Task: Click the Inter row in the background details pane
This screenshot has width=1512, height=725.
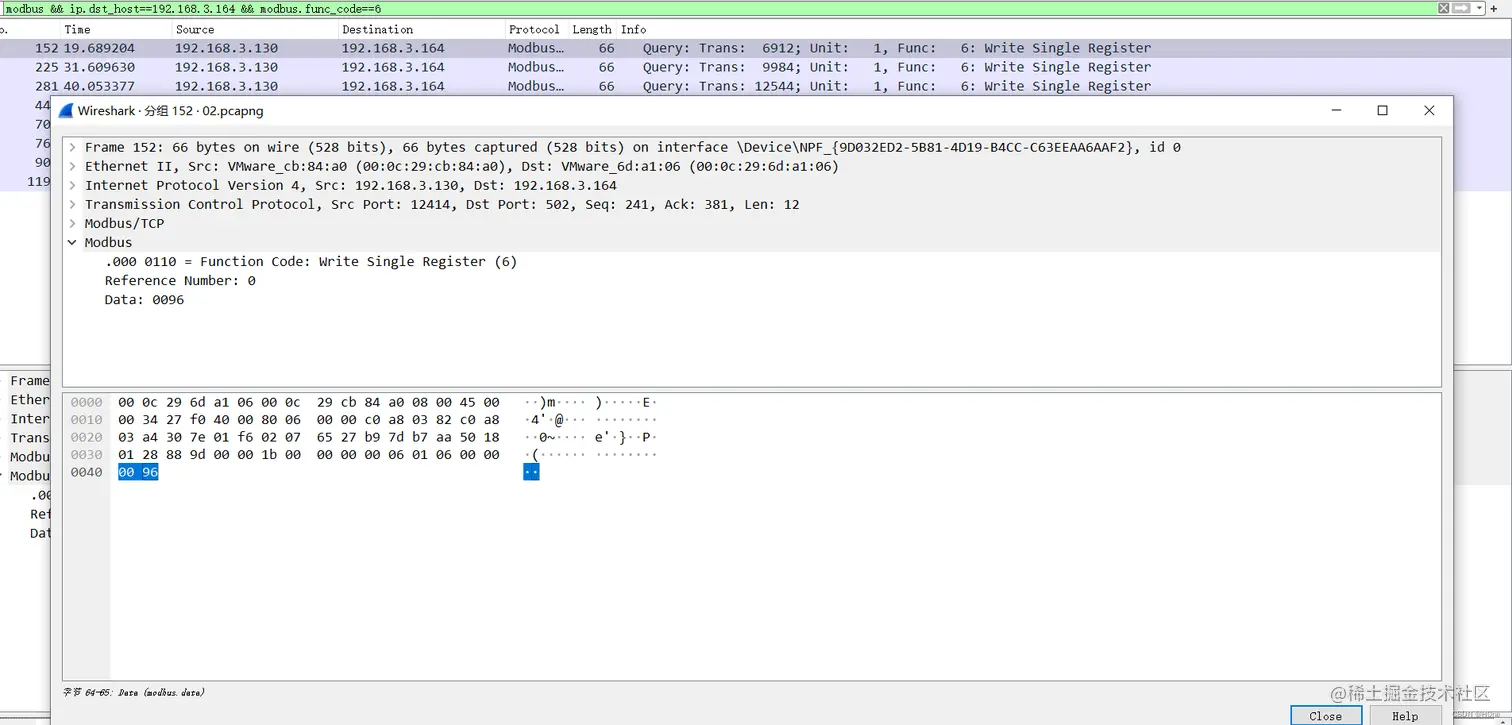Action: point(29,419)
